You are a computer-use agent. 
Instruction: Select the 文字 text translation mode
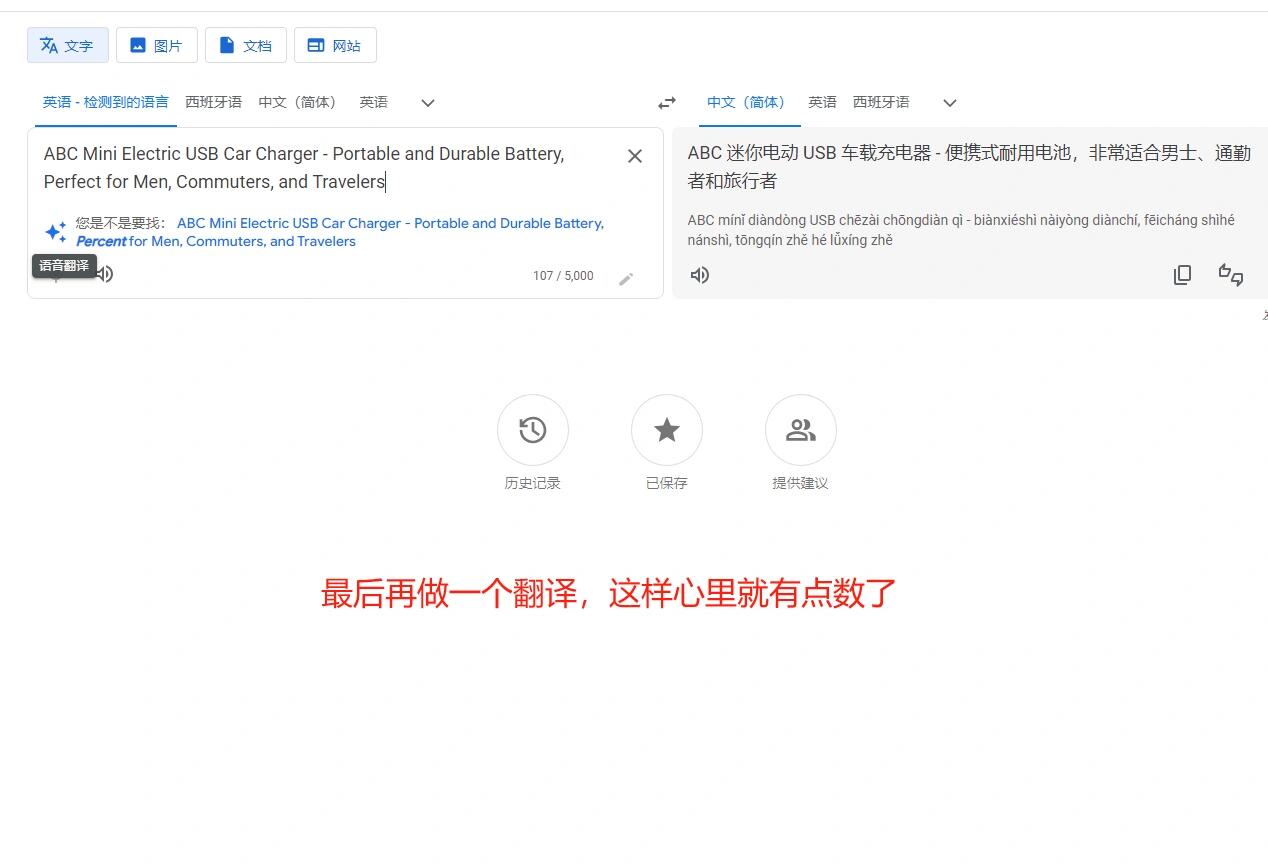click(x=67, y=45)
